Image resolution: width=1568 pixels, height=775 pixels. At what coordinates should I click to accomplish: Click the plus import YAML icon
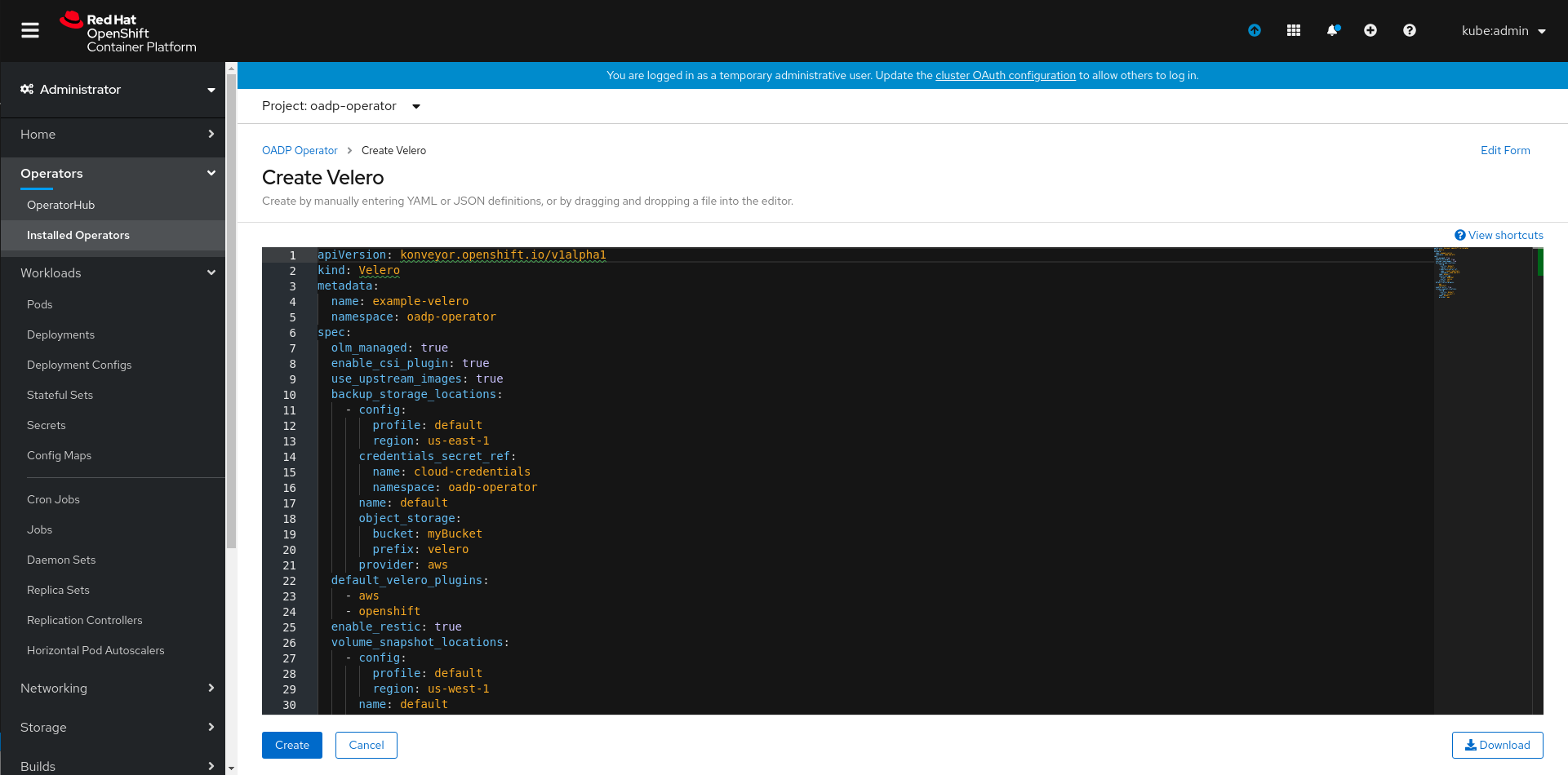coord(1370,30)
